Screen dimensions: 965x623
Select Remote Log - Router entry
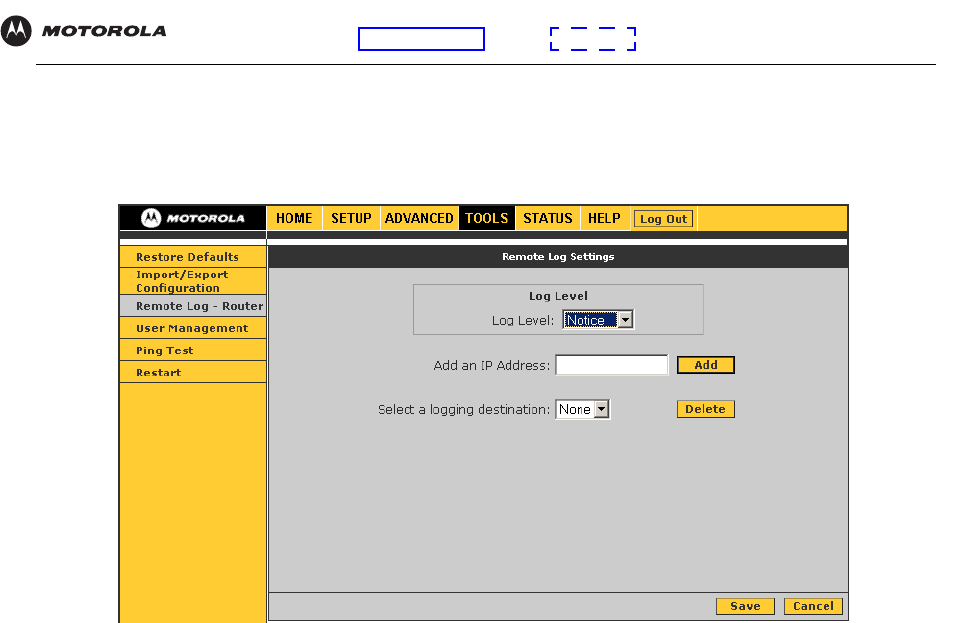coord(193,306)
